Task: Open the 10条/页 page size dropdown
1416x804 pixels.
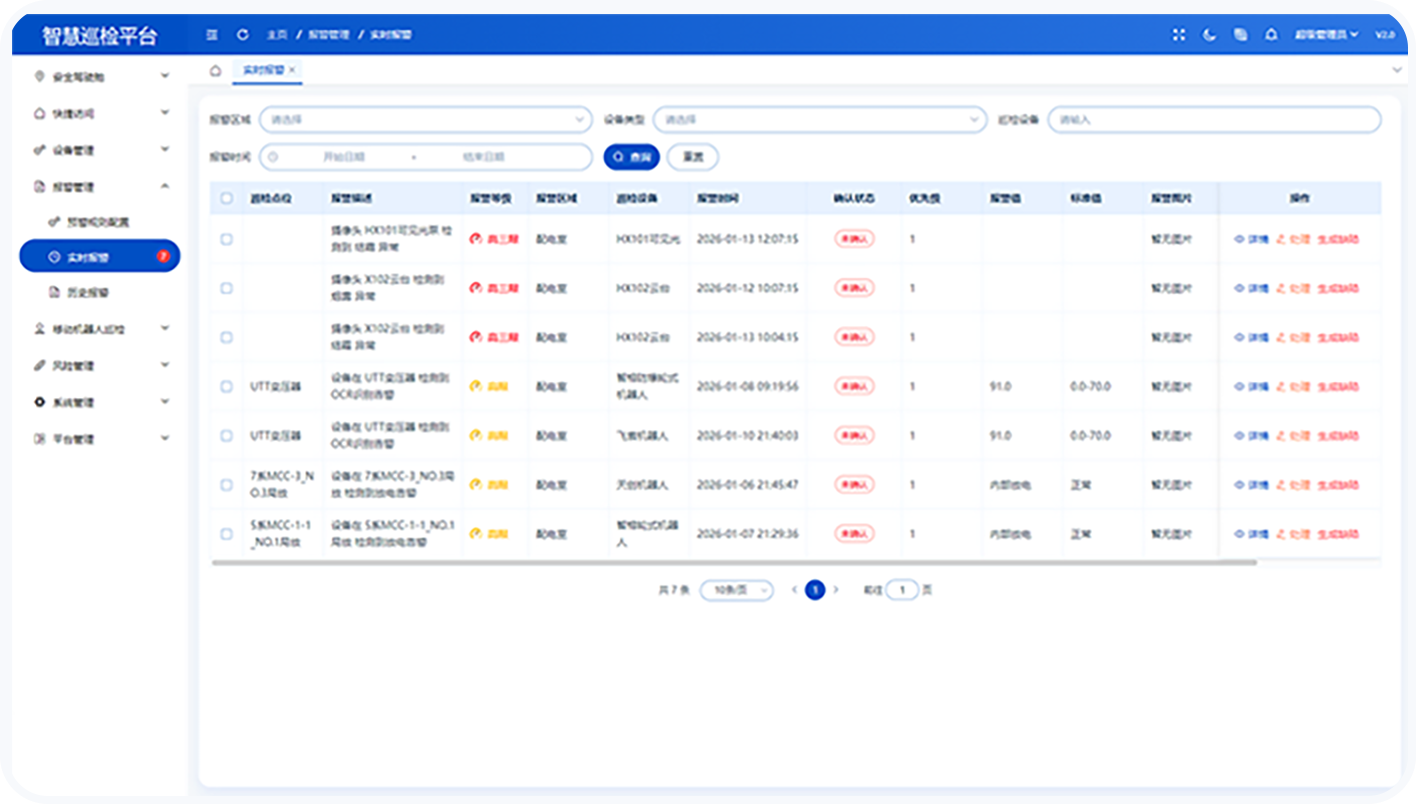Action: tap(737, 590)
